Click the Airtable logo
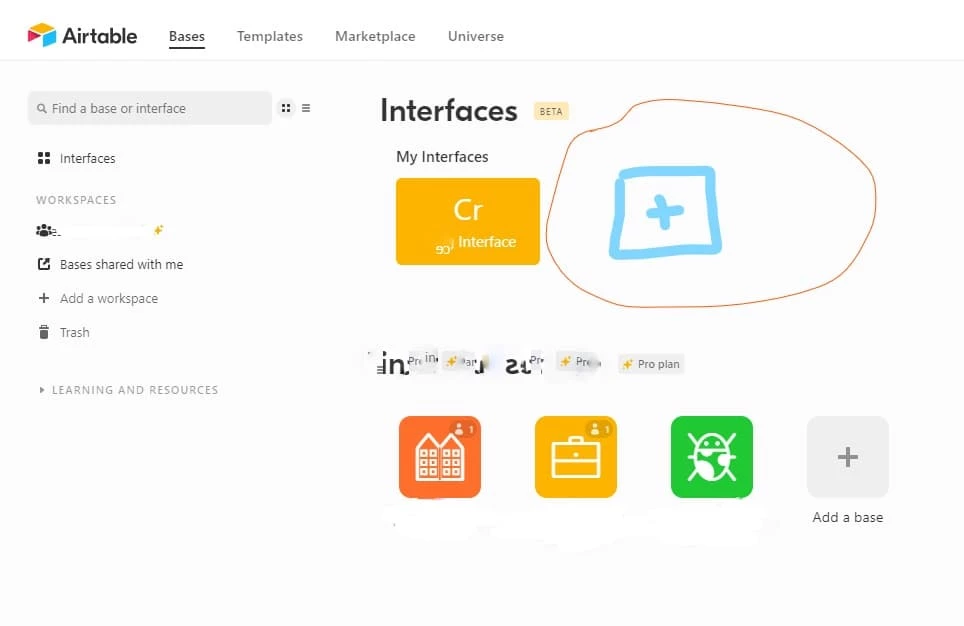 (x=82, y=36)
